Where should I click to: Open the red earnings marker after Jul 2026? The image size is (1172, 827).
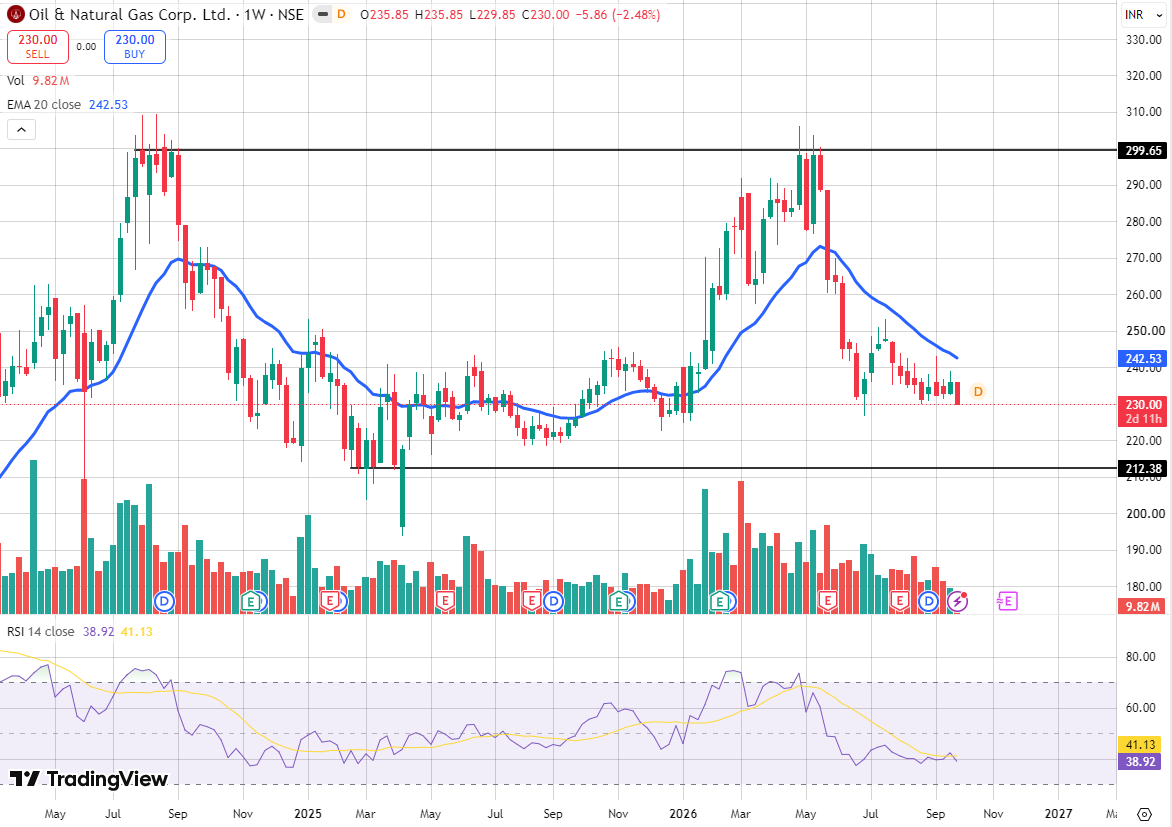(899, 600)
